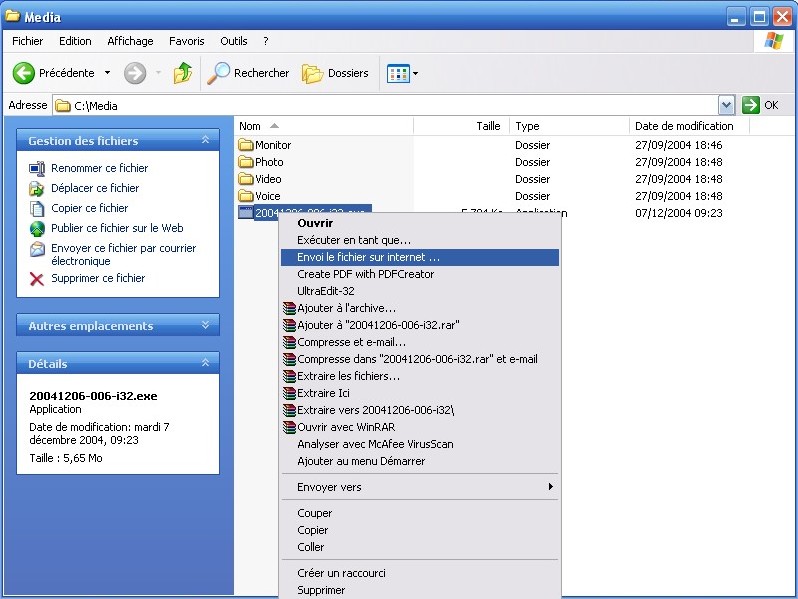Click WinRAR icon beside Extraire Ici

(x=289, y=393)
